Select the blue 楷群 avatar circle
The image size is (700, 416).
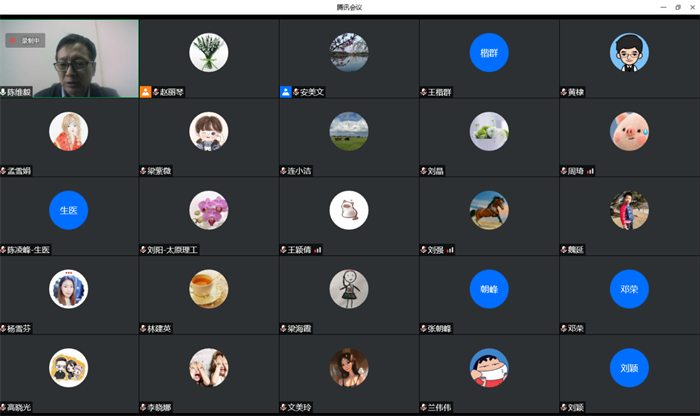pos(489,52)
